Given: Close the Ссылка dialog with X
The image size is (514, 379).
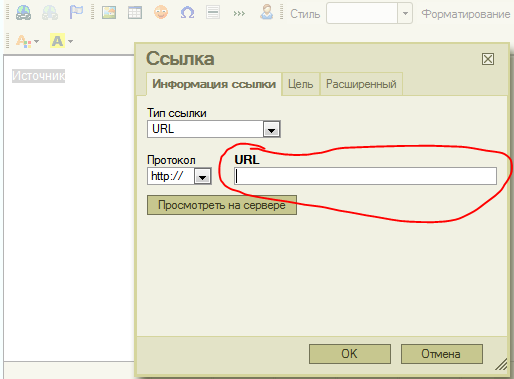Looking at the screenshot, I should (x=488, y=59).
